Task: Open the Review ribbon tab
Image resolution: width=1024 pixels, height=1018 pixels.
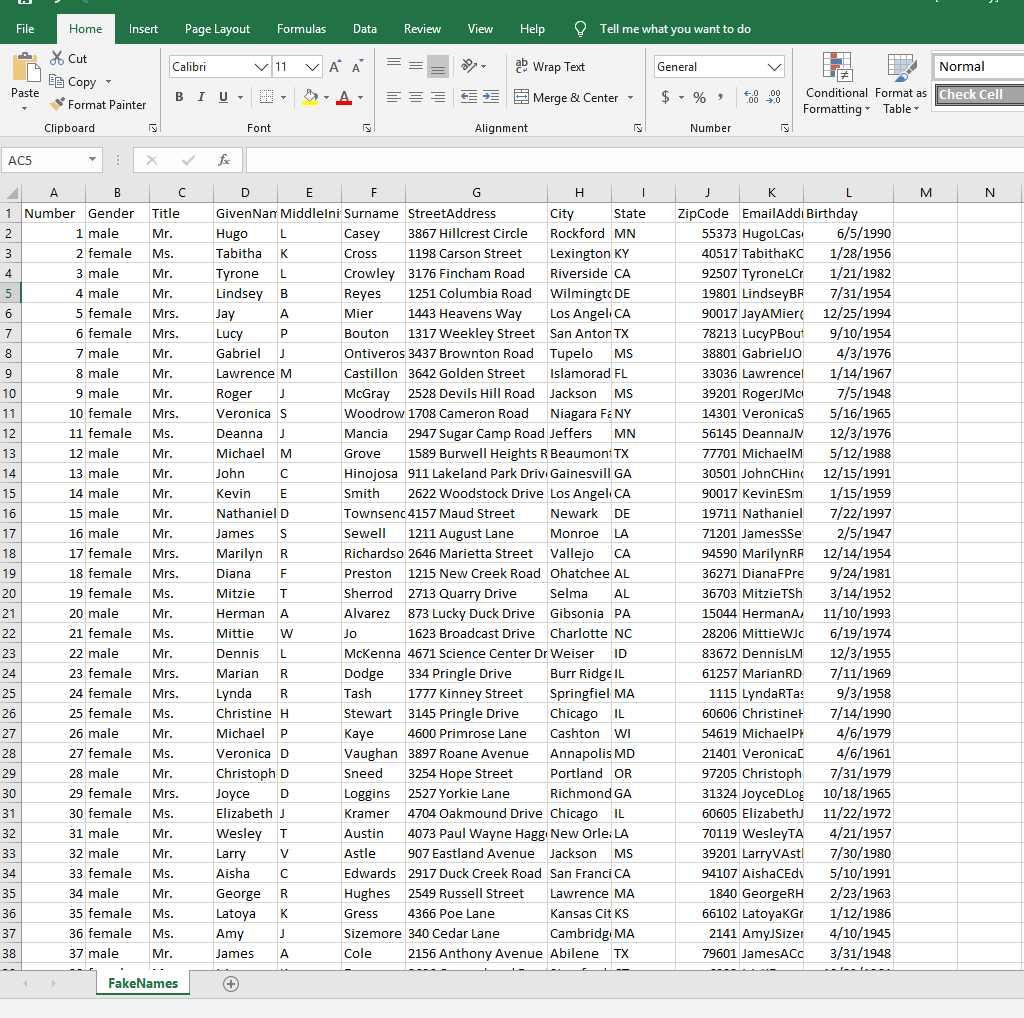Action: (x=422, y=29)
